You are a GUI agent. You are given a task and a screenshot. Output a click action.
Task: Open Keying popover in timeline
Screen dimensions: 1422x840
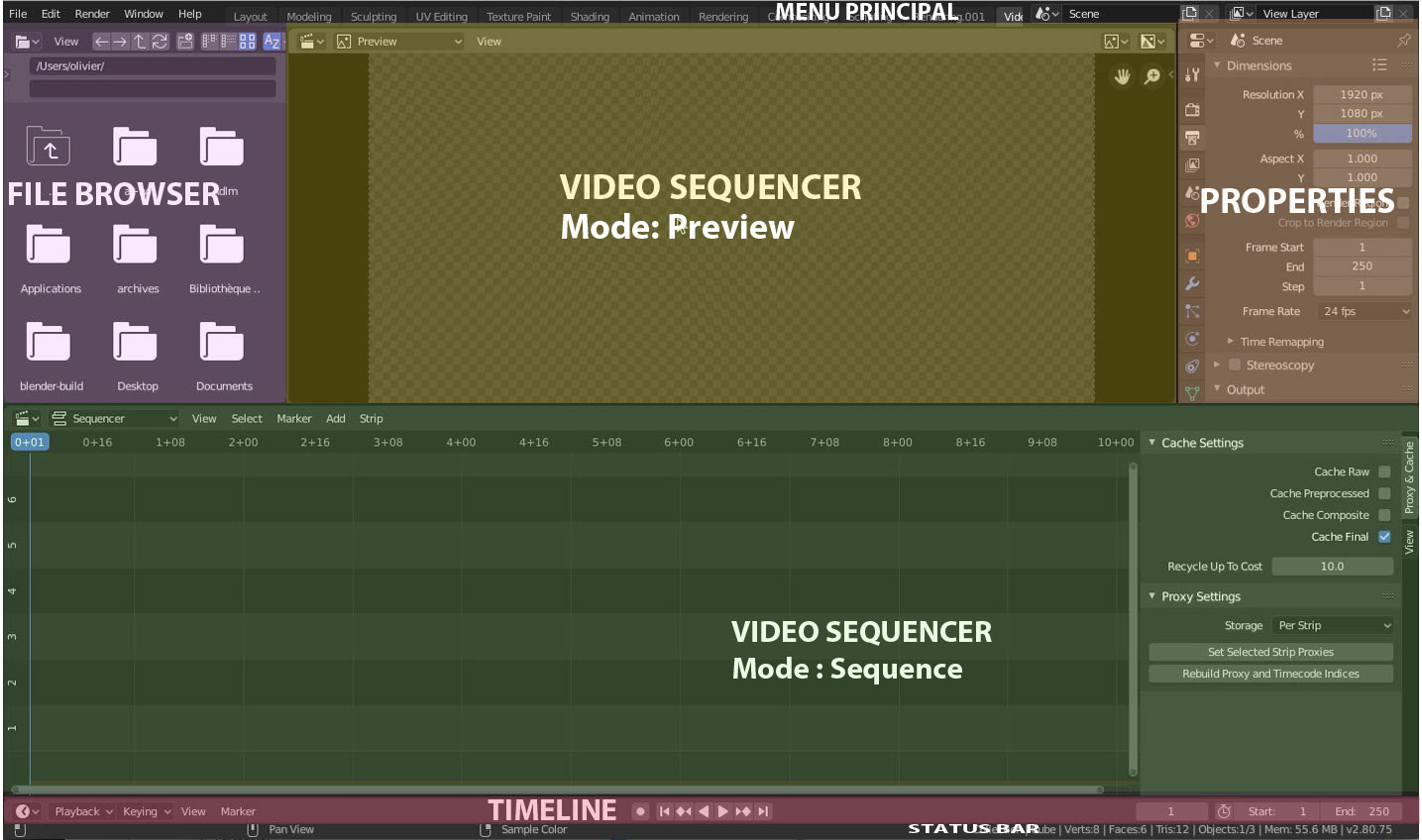(x=146, y=811)
